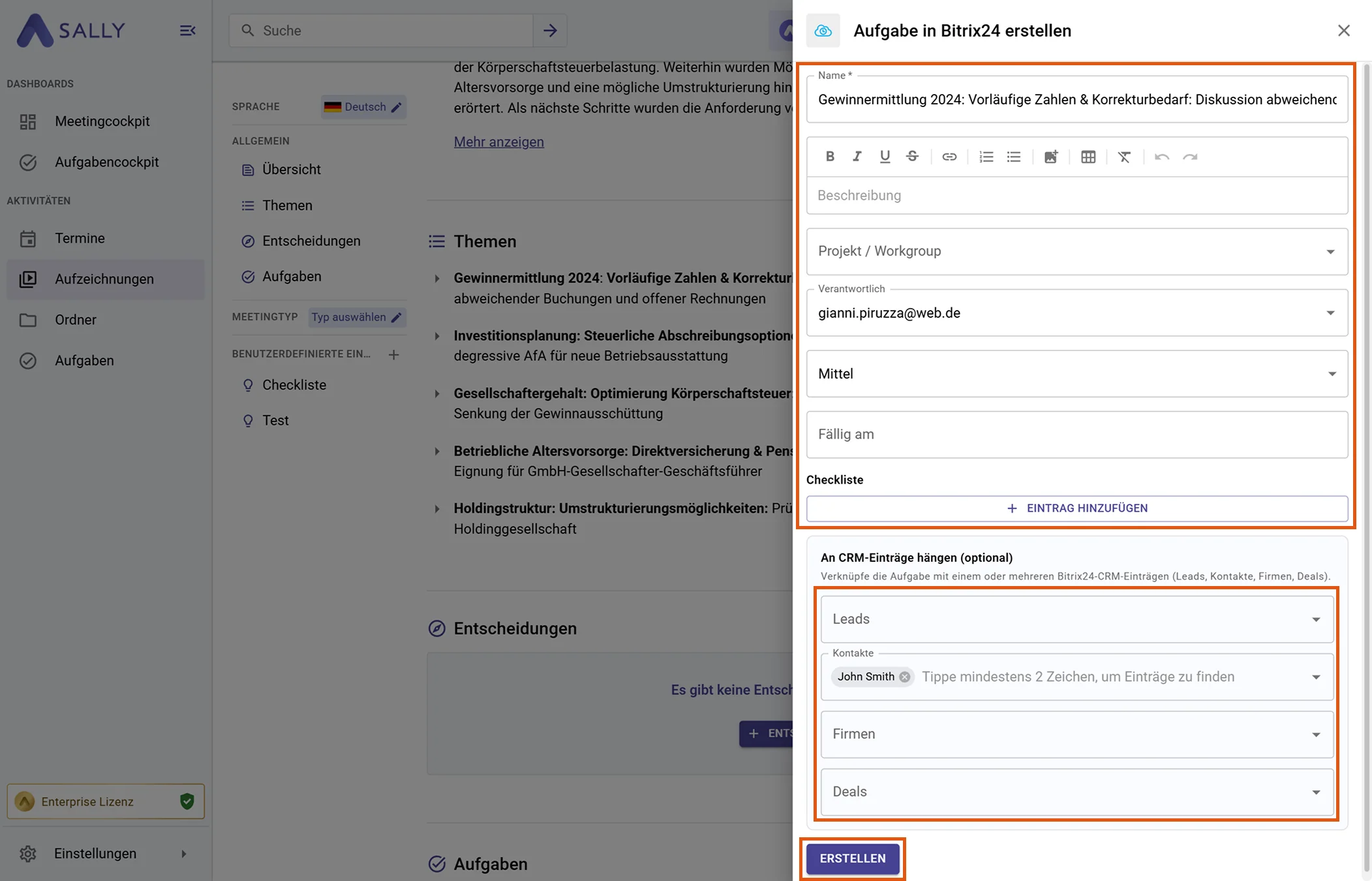Image resolution: width=1372 pixels, height=881 pixels.
Task: Insert bulleted list in description
Action: pos(1014,157)
